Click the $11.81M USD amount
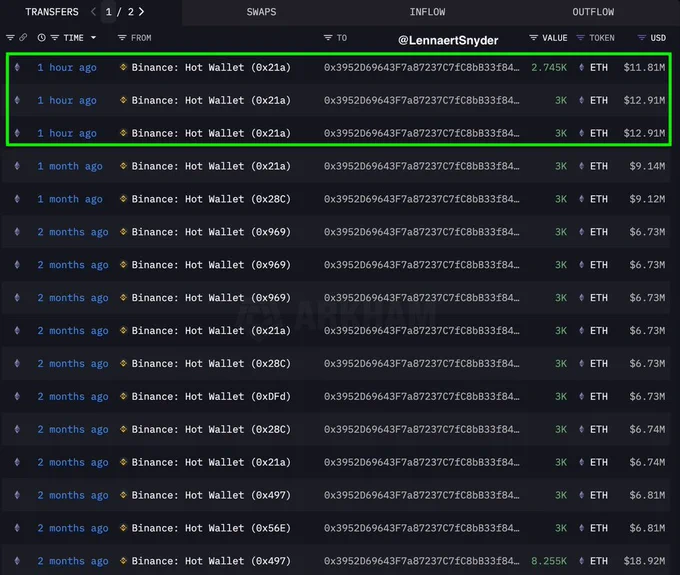Screen dimensions: 680x575 (644, 67)
